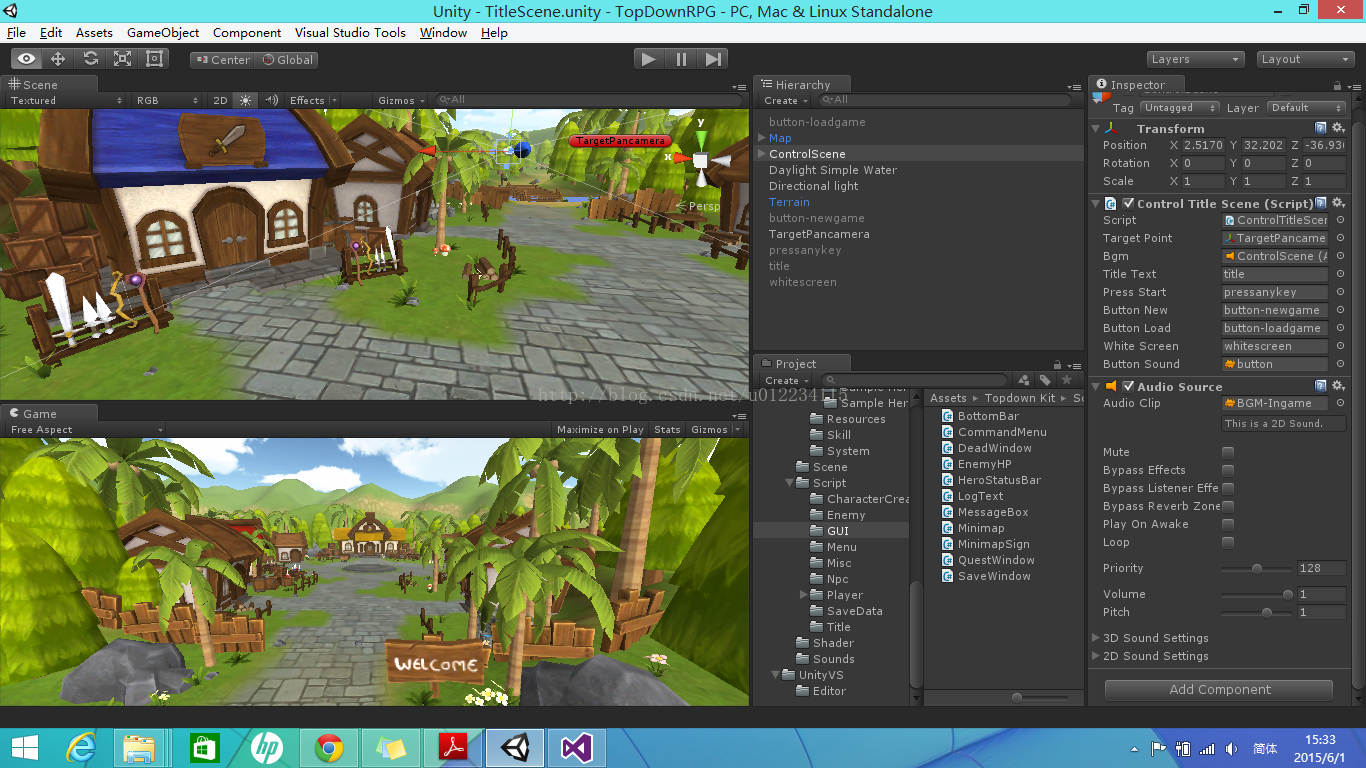Adjust the Pitch slider

pos(1258,612)
